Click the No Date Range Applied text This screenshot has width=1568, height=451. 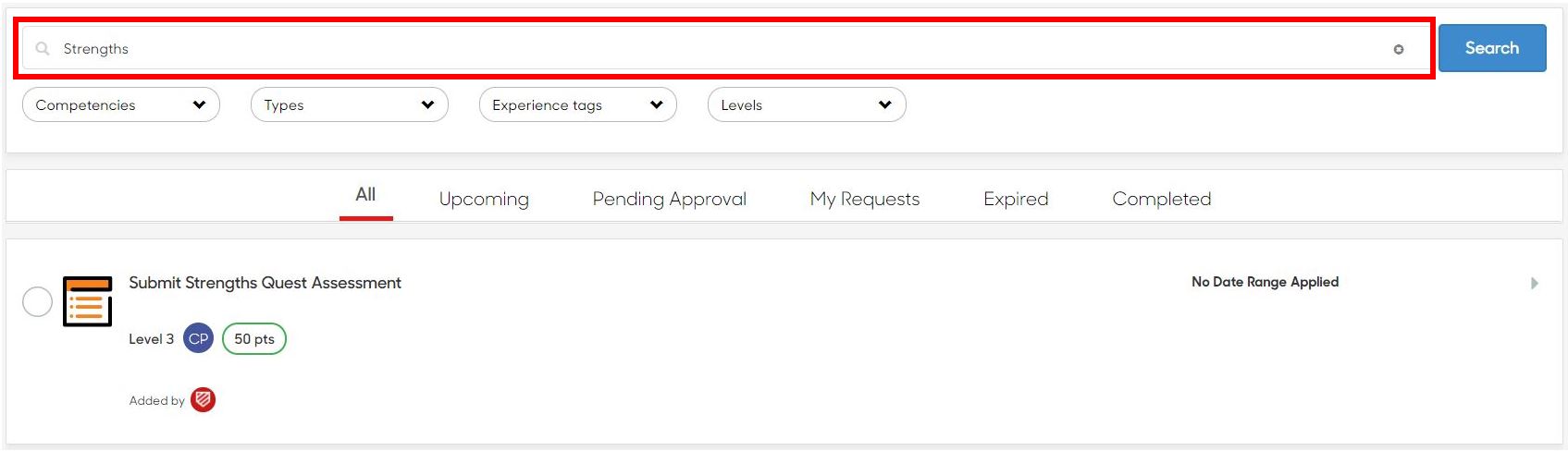pyautogui.click(x=1265, y=282)
